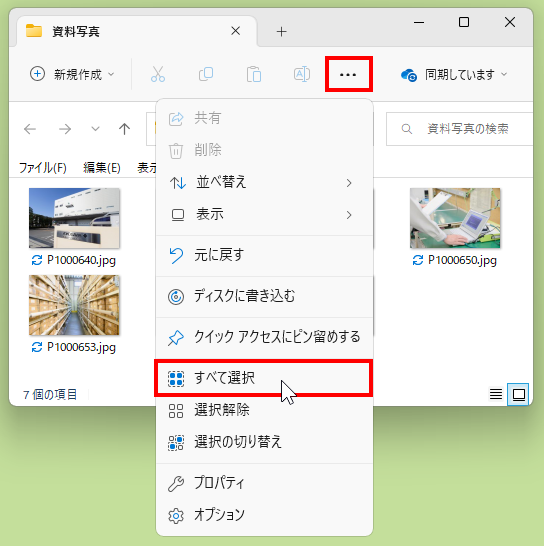The image size is (544, 546).
Task: Click the cut scissors icon in toolbar
Action: [x=158, y=74]
